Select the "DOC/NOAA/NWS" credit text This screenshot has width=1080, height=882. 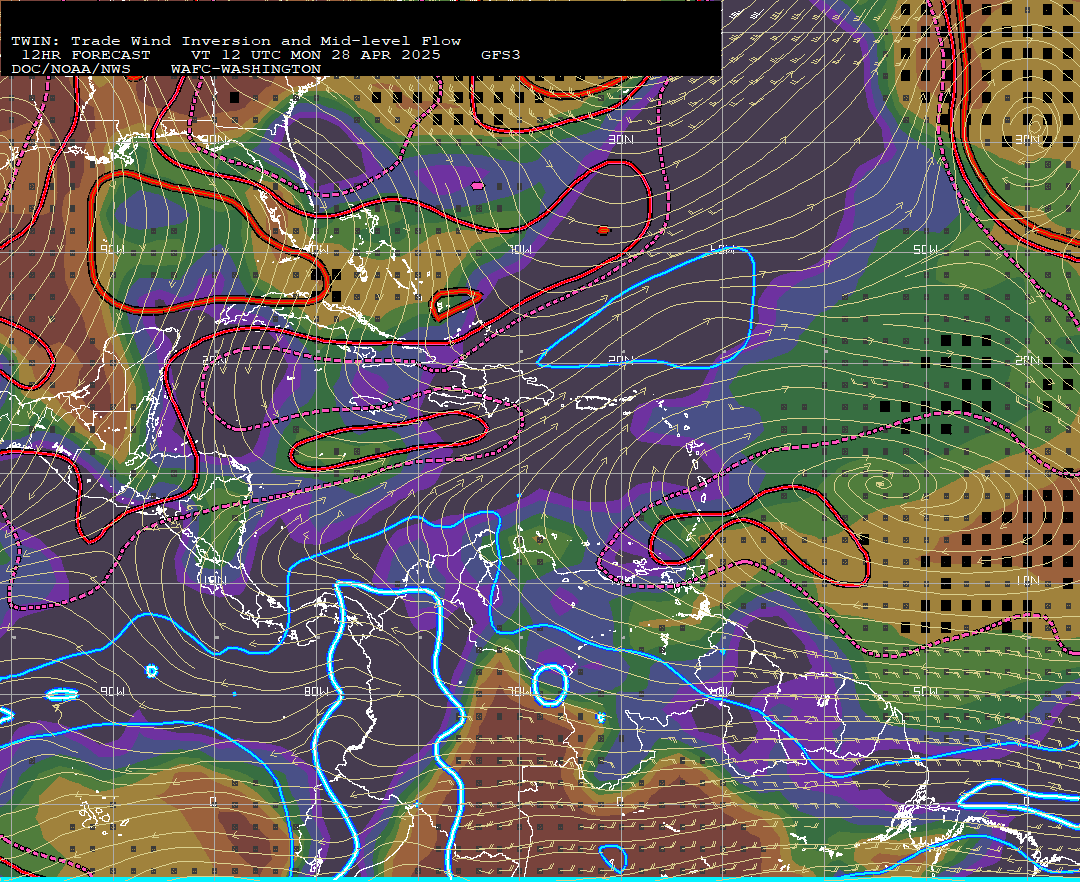point(71,69)
